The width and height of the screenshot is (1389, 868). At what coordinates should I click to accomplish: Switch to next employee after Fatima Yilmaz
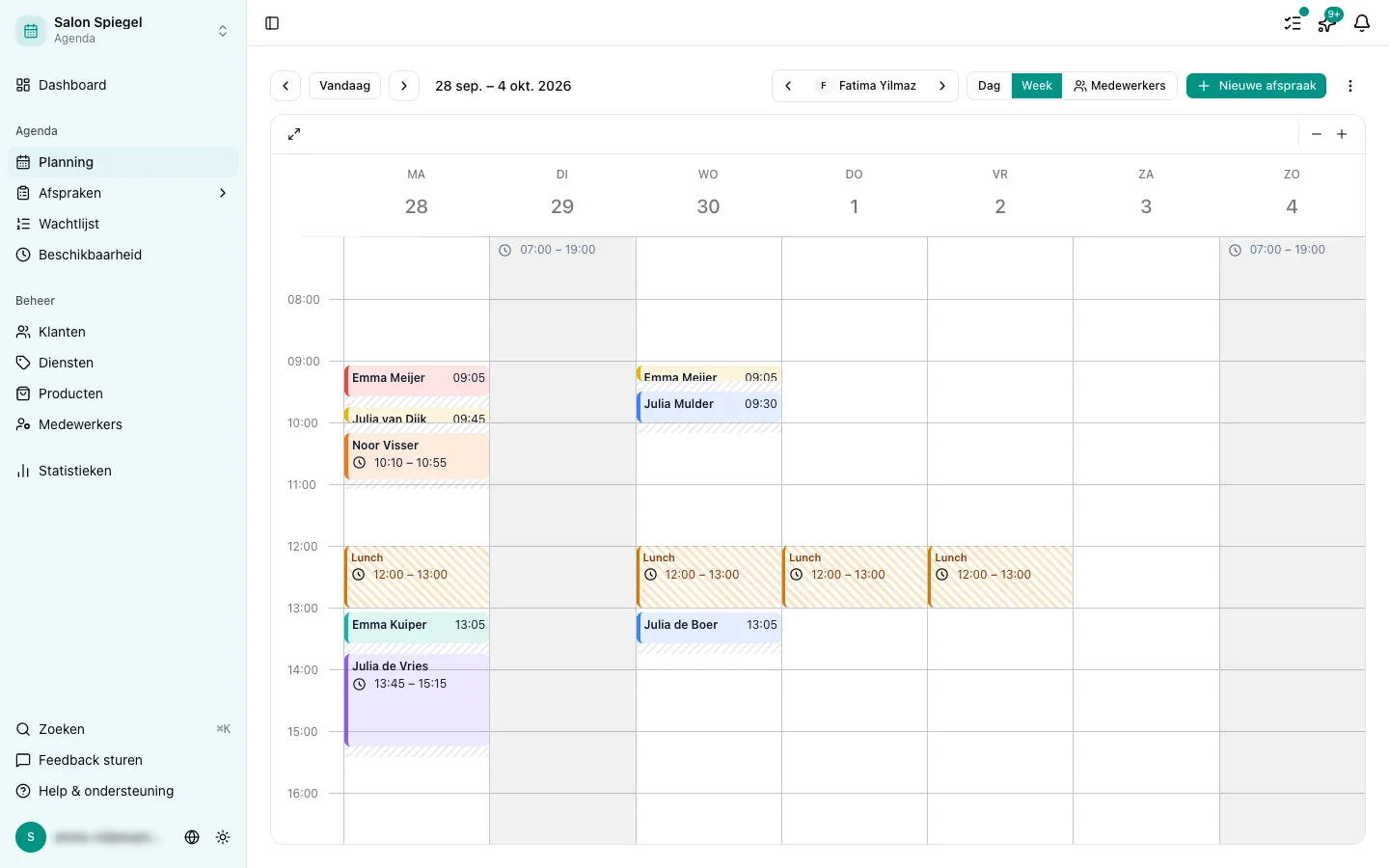(942, 86)
